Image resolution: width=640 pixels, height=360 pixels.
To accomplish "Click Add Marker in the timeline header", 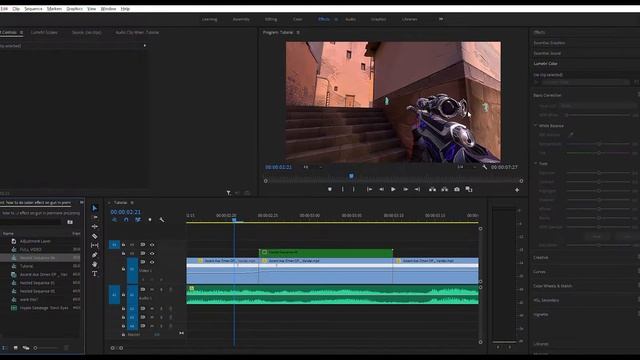I will 150,220.
